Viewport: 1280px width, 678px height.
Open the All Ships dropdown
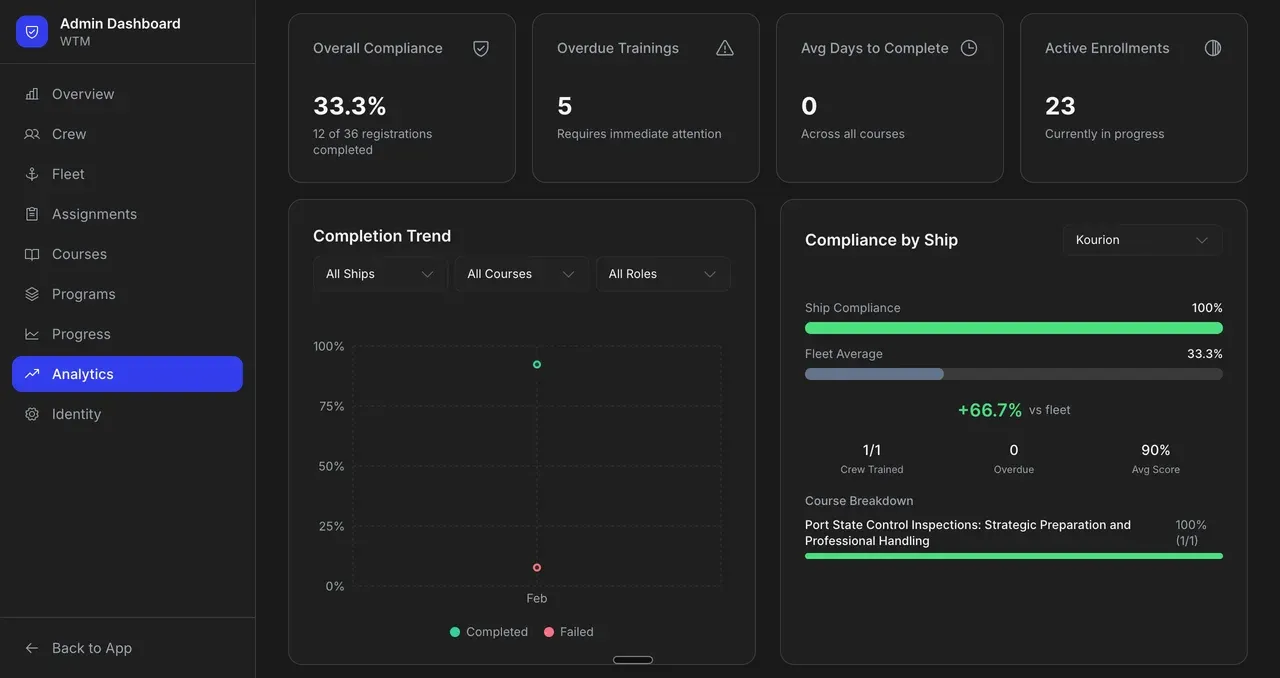click(x=379, y=273)
